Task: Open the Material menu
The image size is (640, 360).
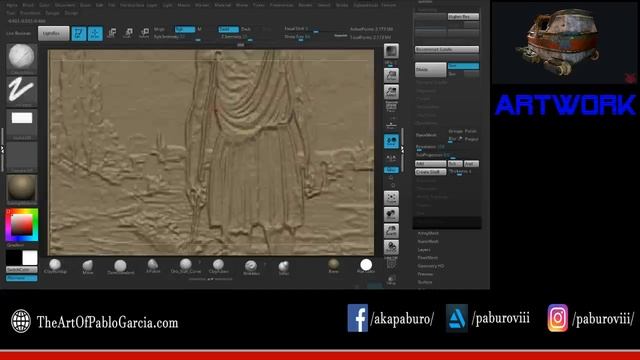Action: pos(222,5)
